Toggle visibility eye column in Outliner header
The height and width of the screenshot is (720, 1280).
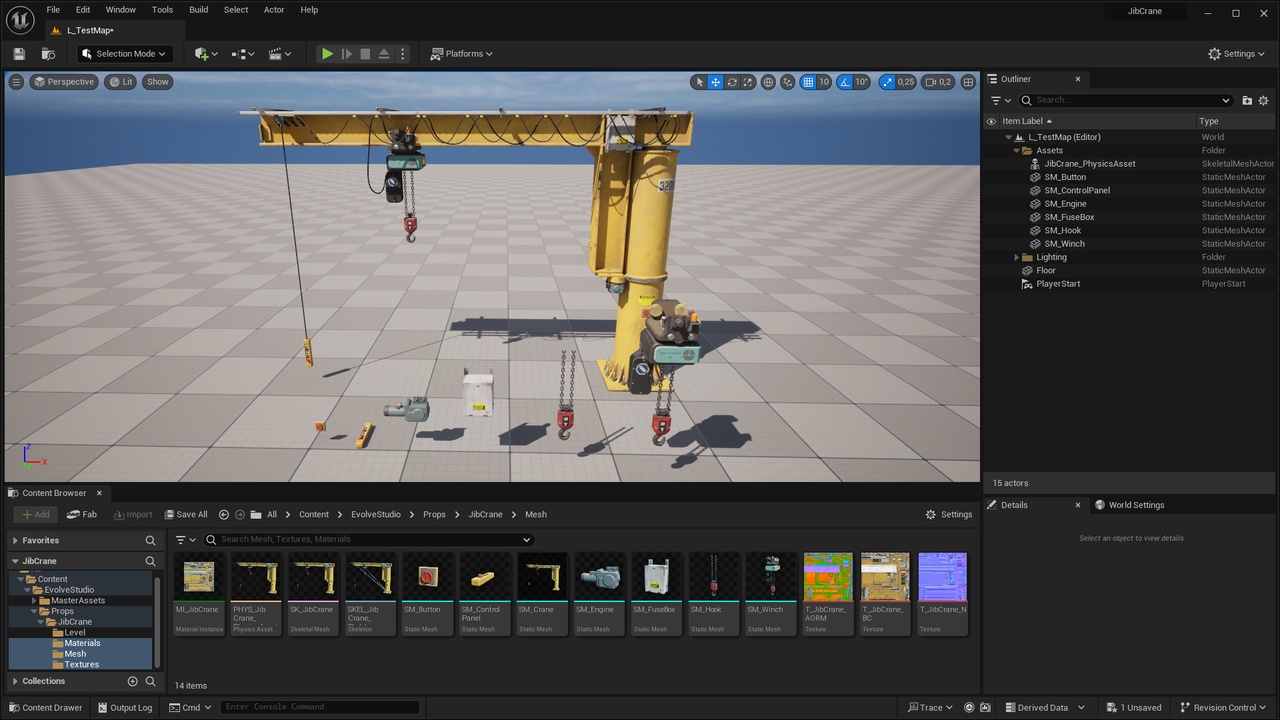(991, 121)
